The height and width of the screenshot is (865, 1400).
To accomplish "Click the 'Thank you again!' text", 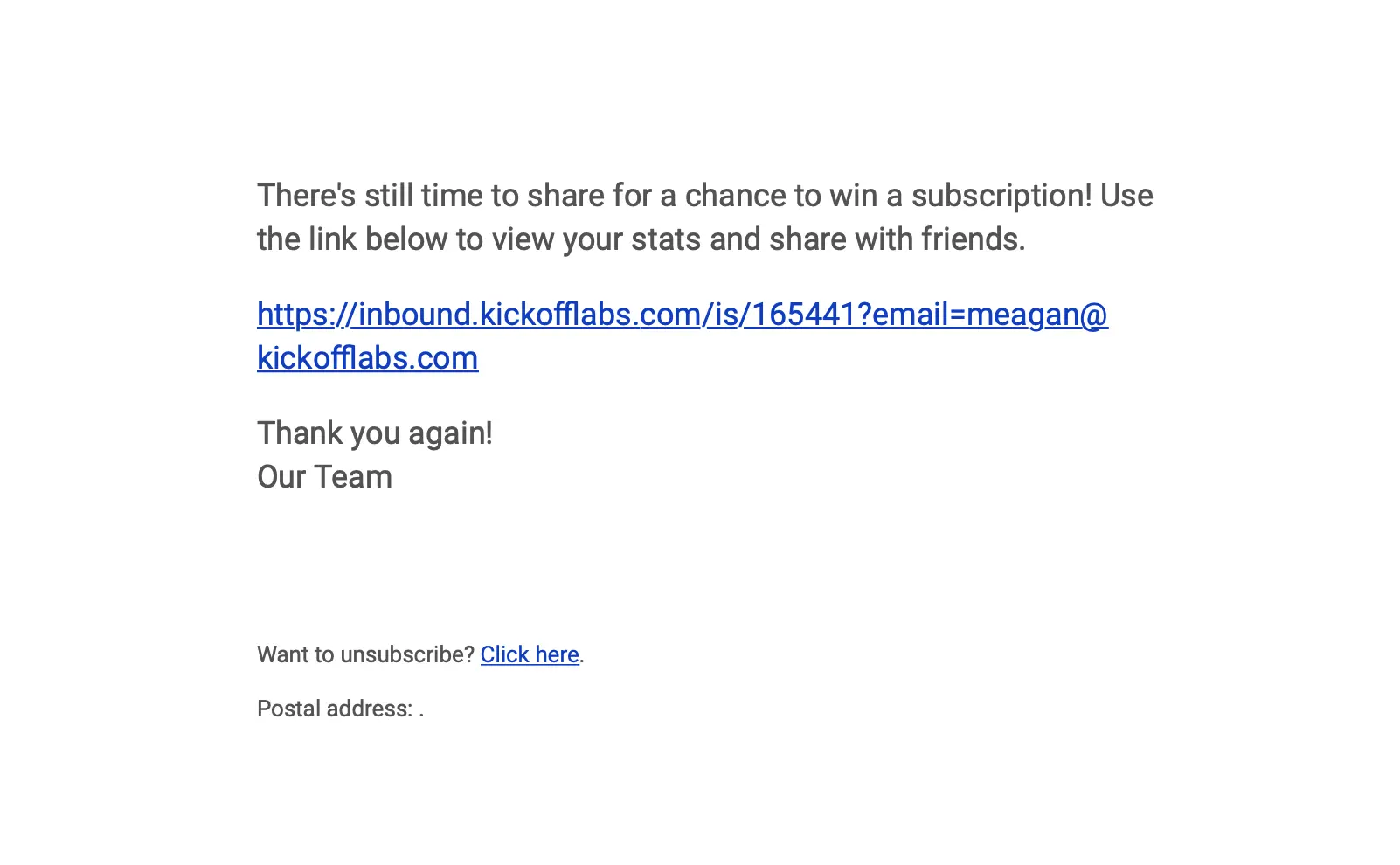I will pos(375,433).
